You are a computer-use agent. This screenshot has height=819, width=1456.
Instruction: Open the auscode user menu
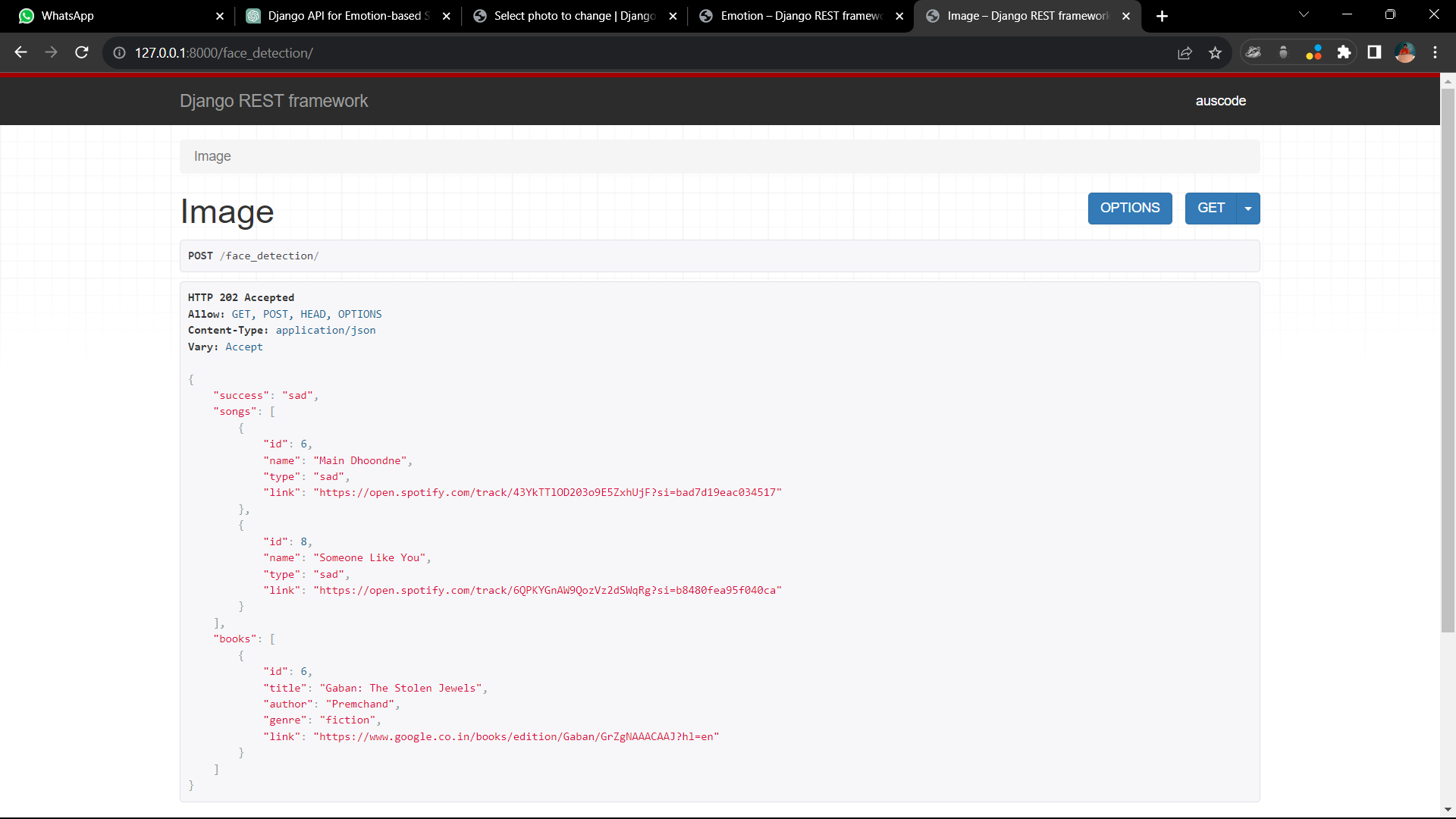(1220, 101)
